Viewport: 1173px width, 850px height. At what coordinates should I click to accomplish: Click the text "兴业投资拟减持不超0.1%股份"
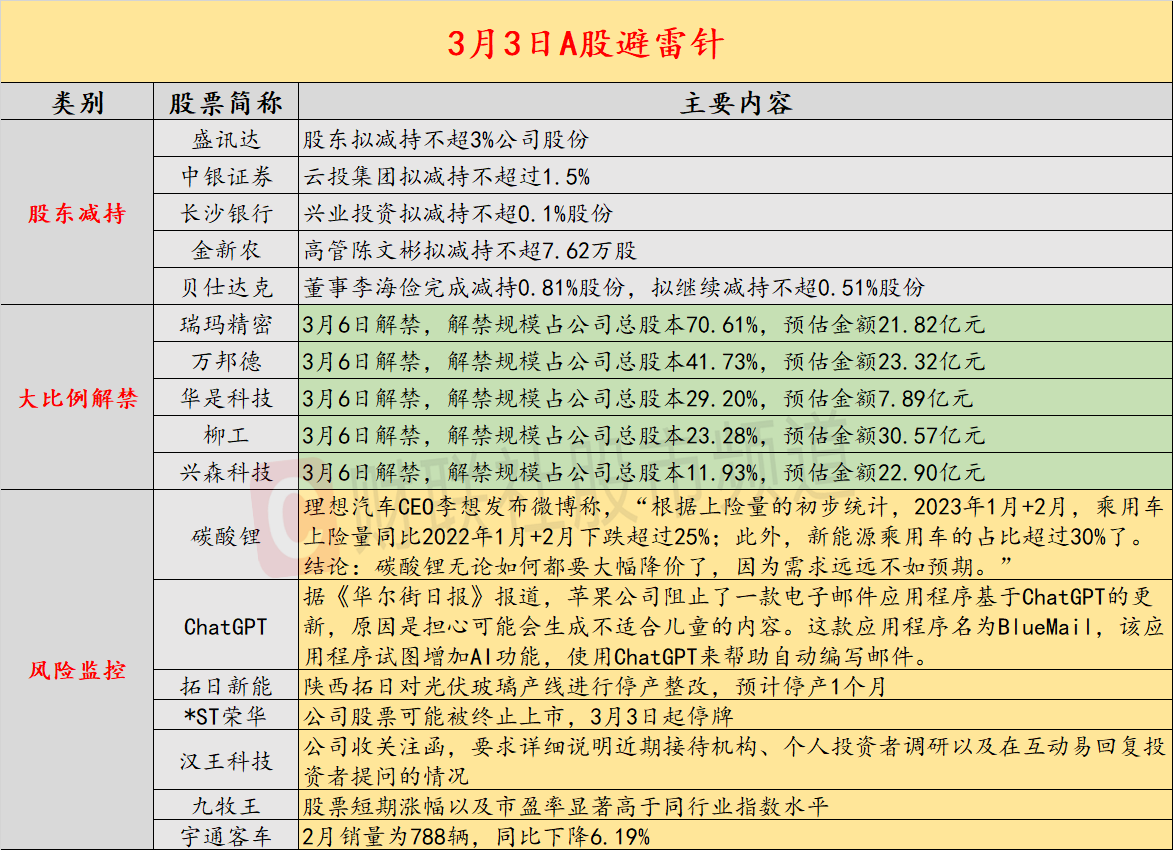(x=458, y=213)
